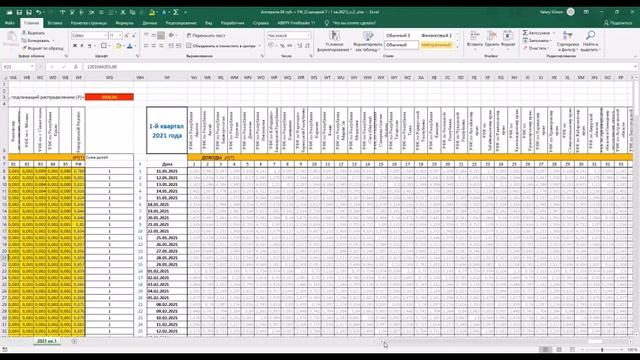Expand the cell styles gallery
Screen dimensions: 640x360
pos(457,47)
